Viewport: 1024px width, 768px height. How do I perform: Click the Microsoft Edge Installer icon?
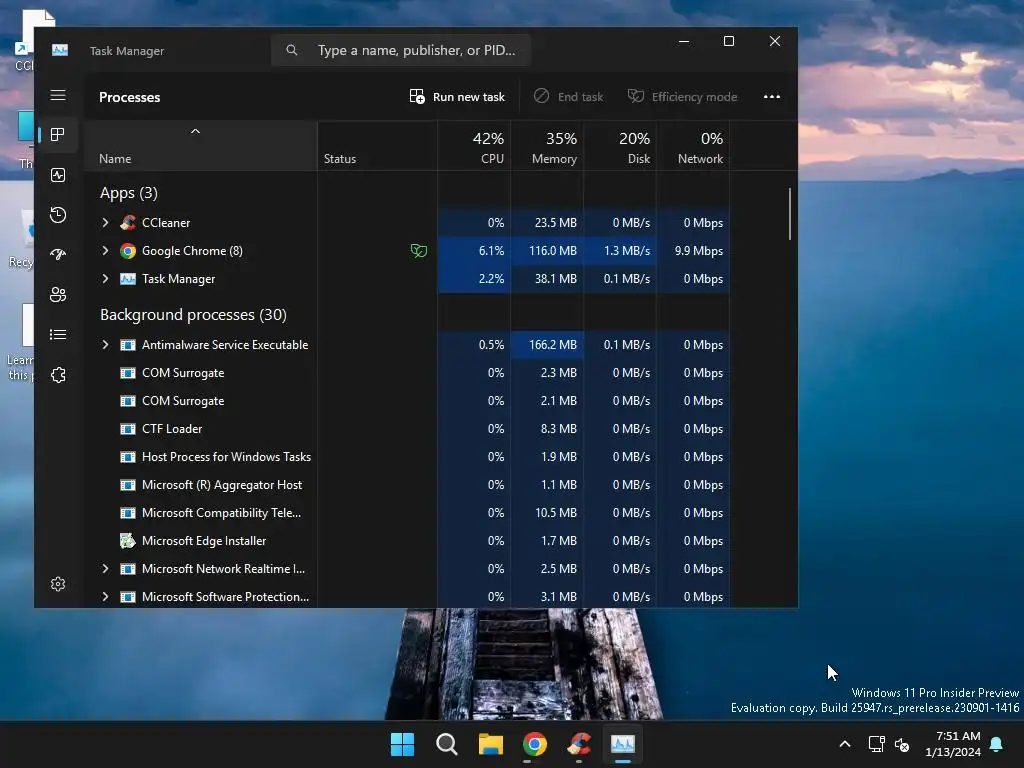(128, 541)
